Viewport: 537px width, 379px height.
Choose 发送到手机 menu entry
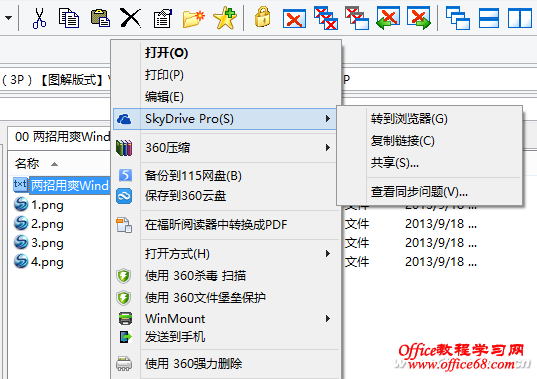point(227,337)
